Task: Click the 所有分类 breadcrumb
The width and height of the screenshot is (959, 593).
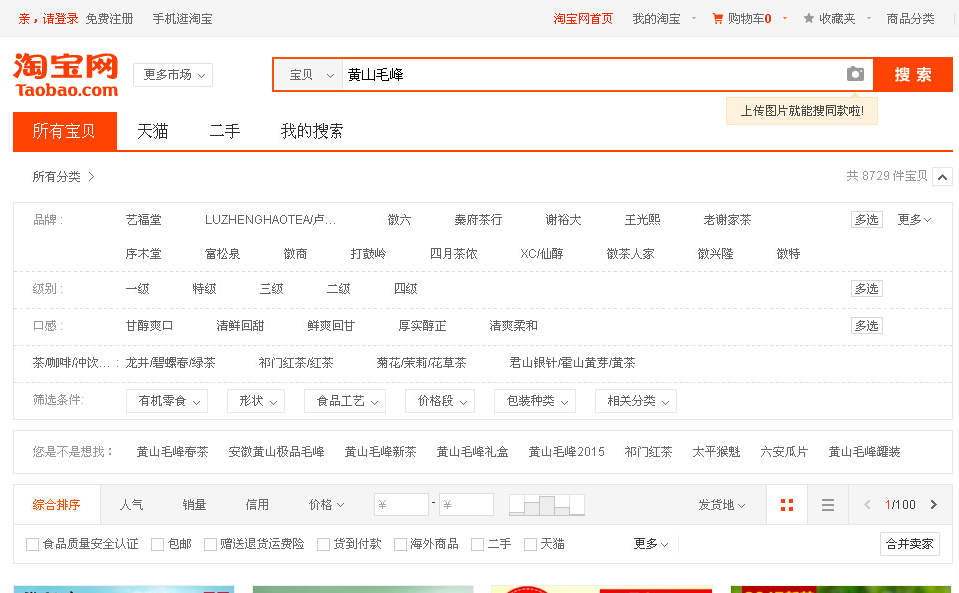Action: [x=56, y=177]
